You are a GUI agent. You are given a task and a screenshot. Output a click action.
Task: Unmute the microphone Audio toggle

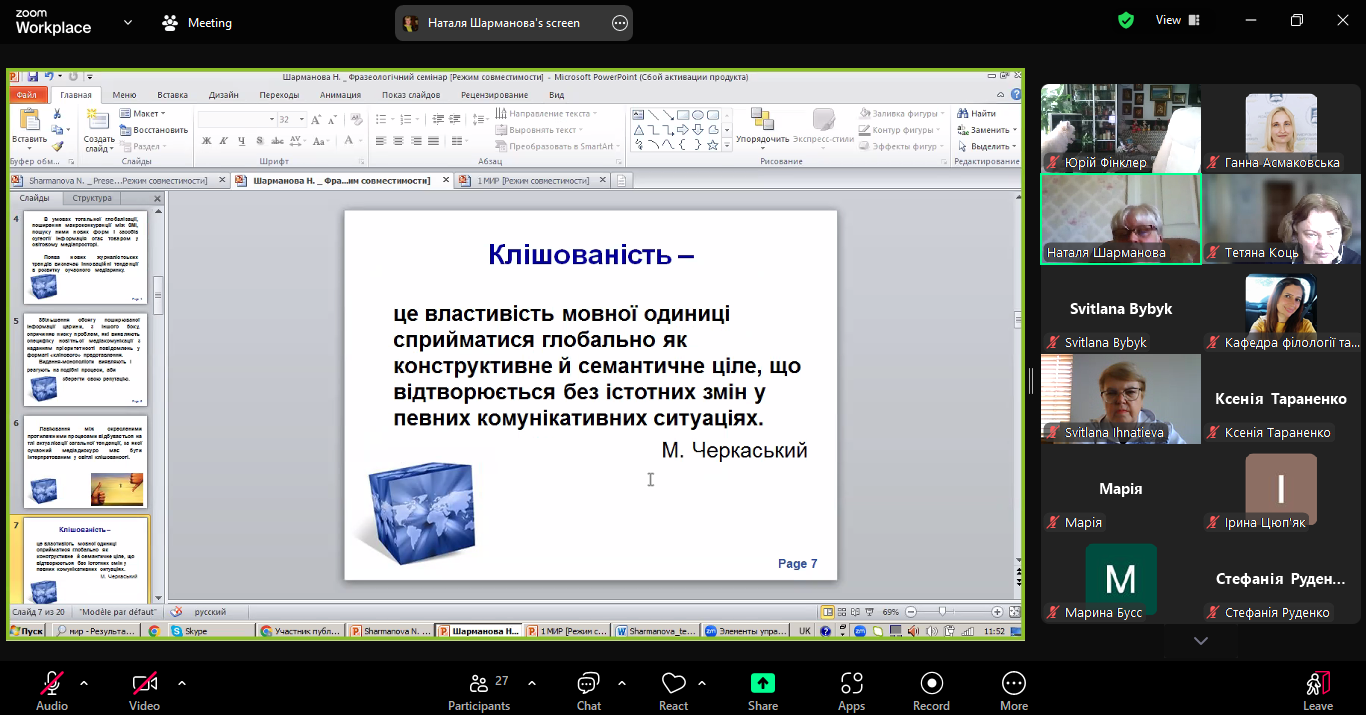[52, 690]
